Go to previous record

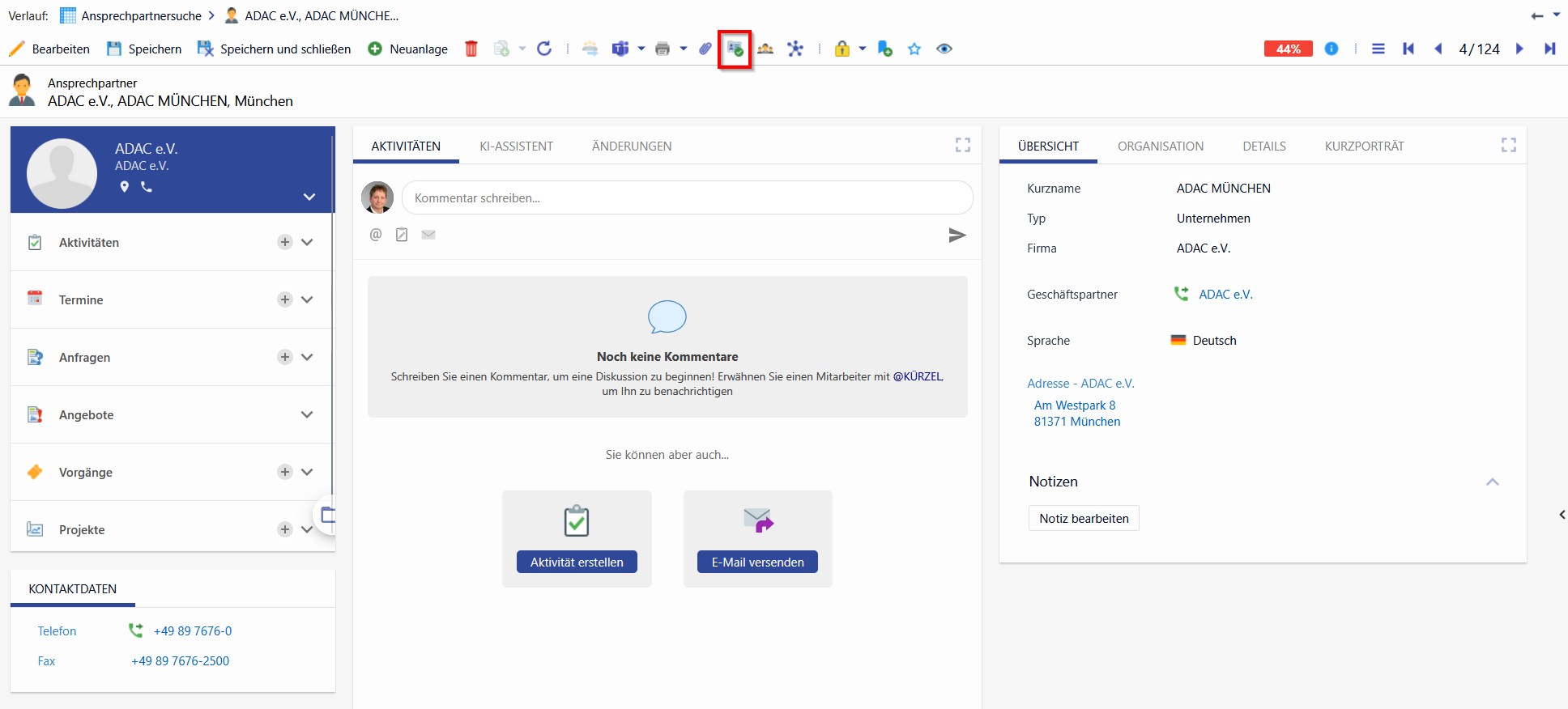pos(1438,49)
